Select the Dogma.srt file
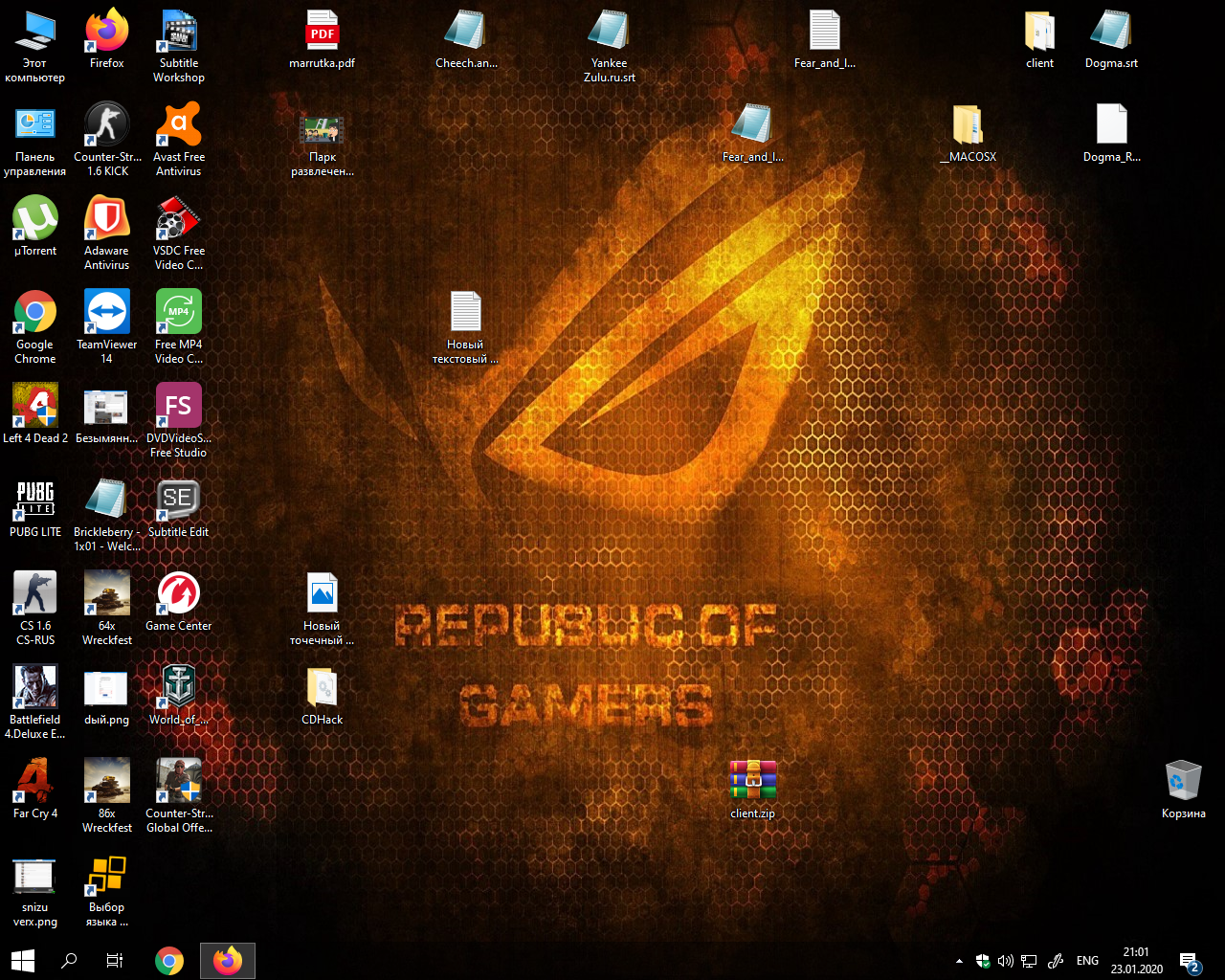Image resolution: width=1225 pixels, height=980 pixels. [1112, 40]
